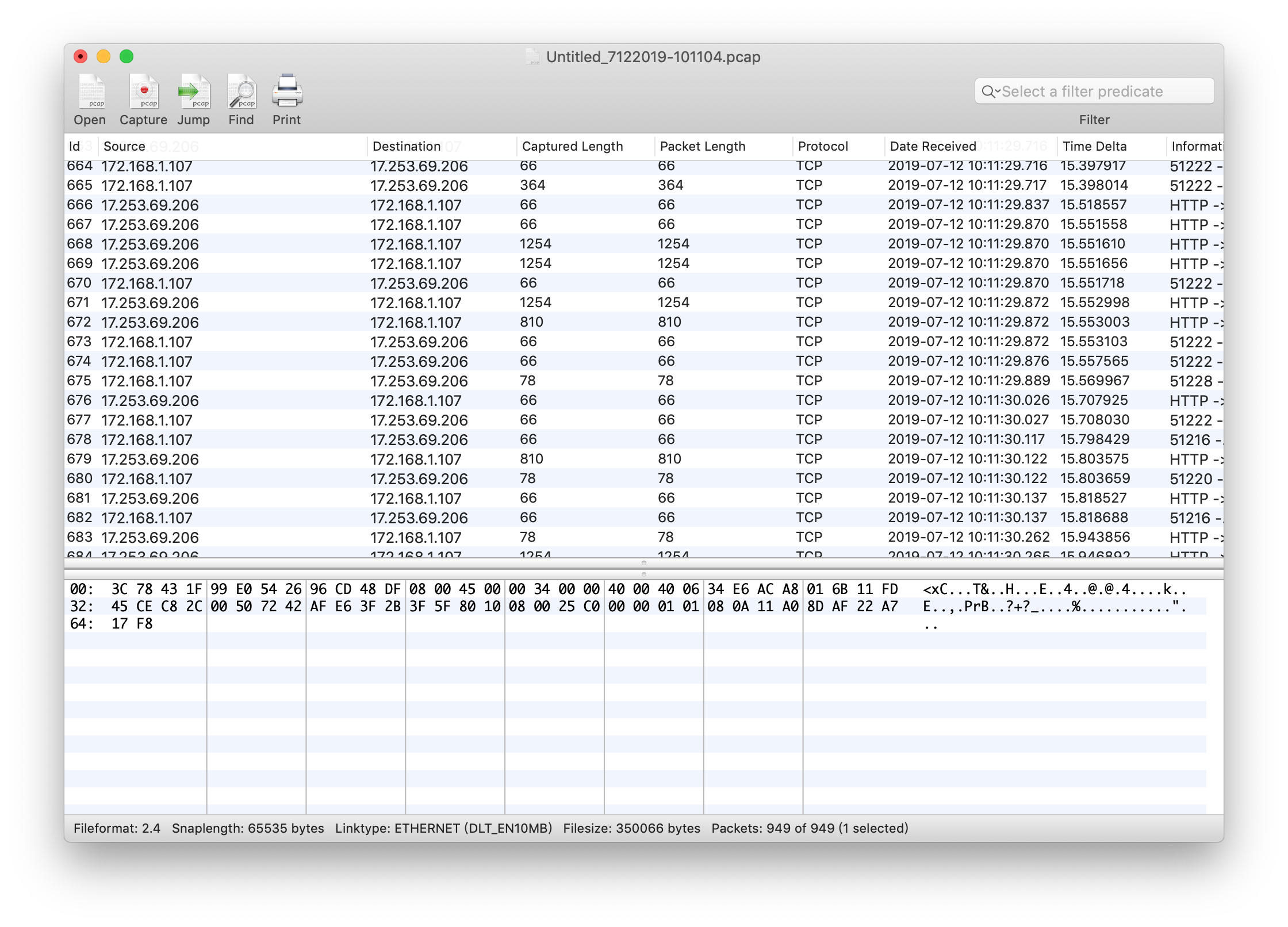Open the Find magnifier toolbar icon
1288x927 pixels.
[241, 92]
